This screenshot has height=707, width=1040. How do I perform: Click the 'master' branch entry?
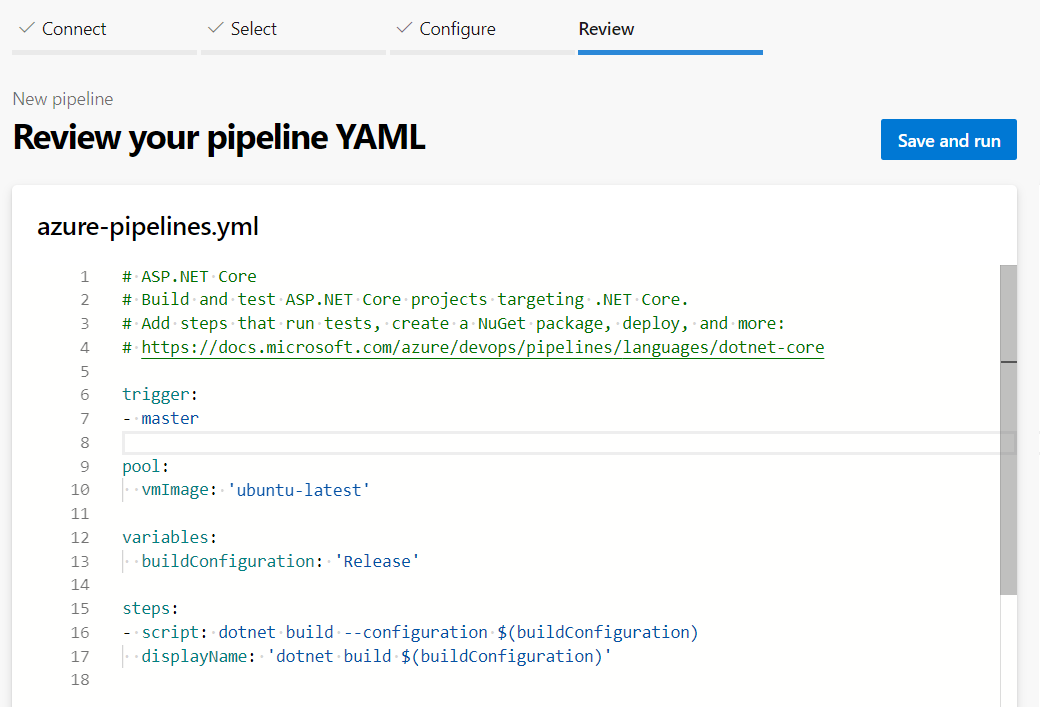170,419
